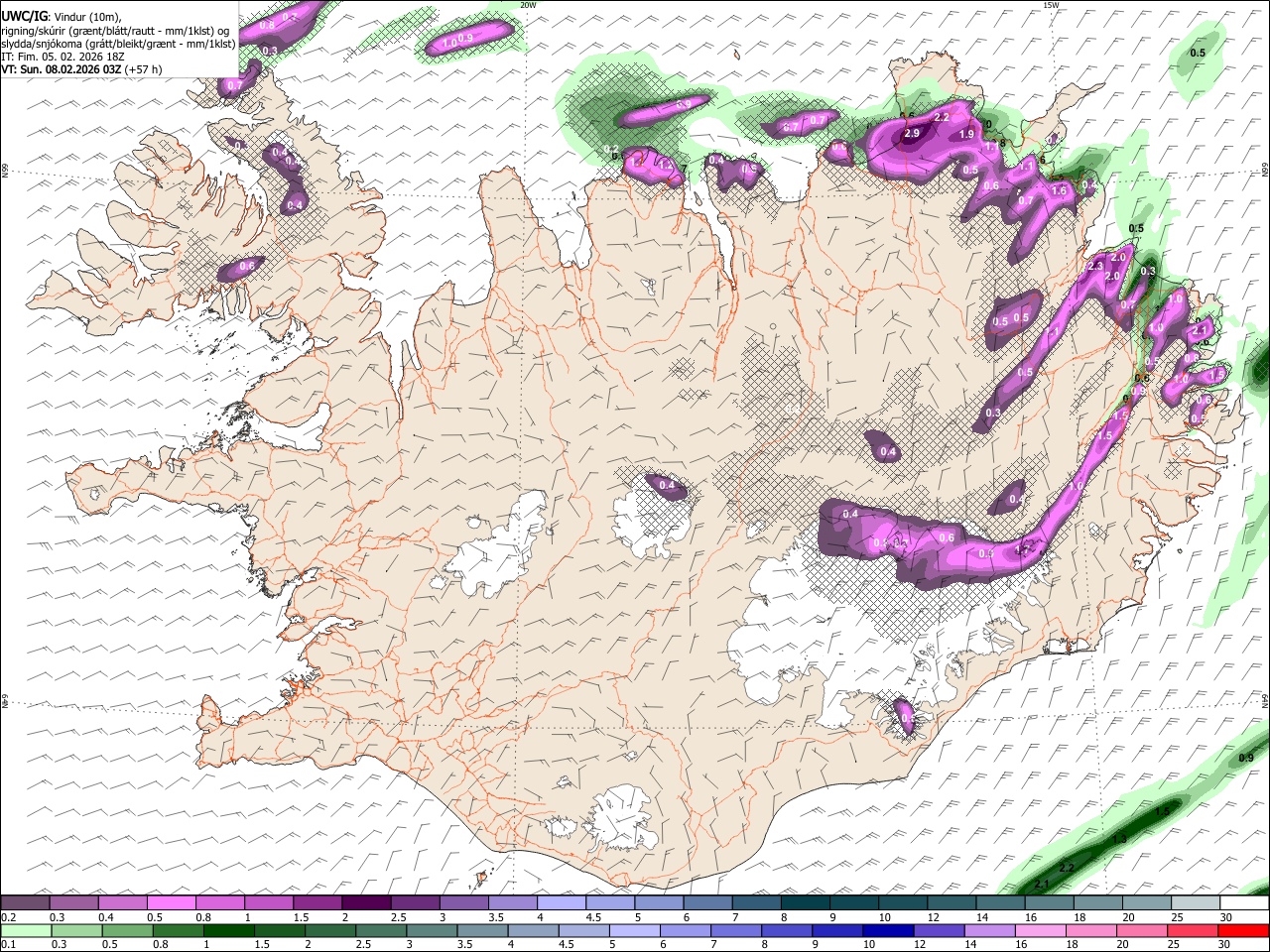The height and width of the screenshot is (952, 1270).
Task: Select bright pink snow swatch between 0.5 and 0.8
Action: tap(172, 903)
